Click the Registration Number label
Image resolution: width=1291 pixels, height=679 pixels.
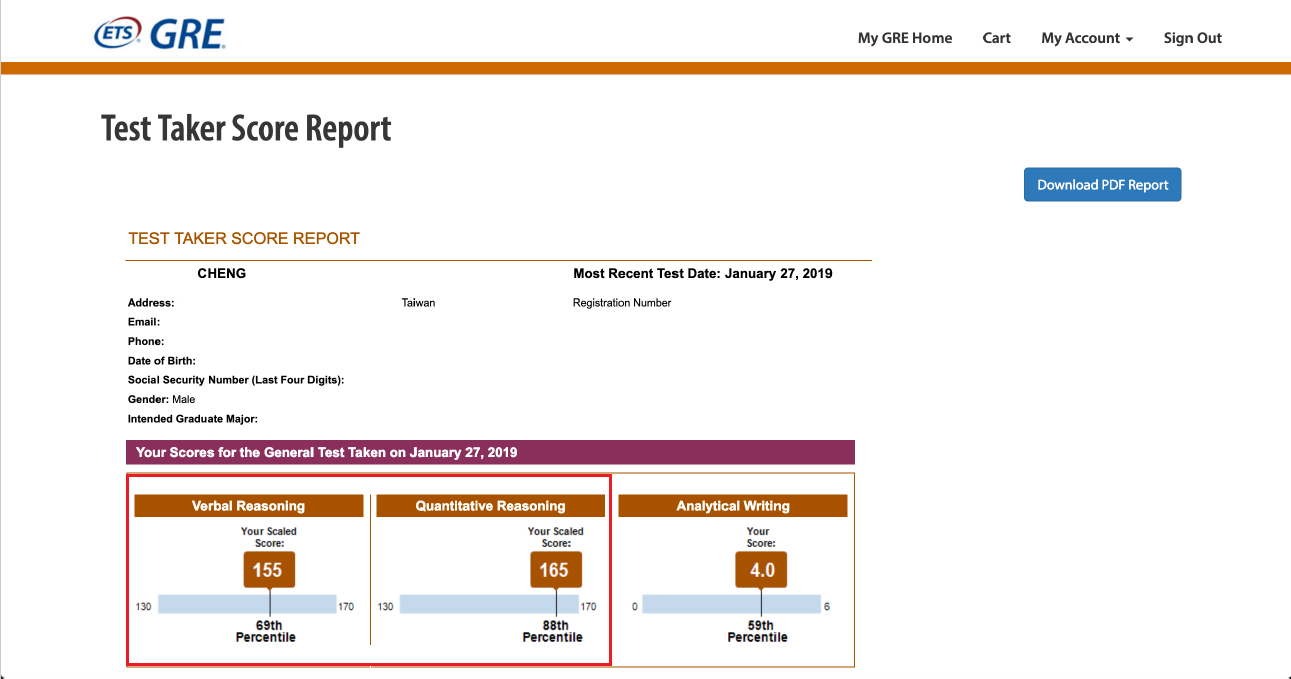click(x=622, y=303)
